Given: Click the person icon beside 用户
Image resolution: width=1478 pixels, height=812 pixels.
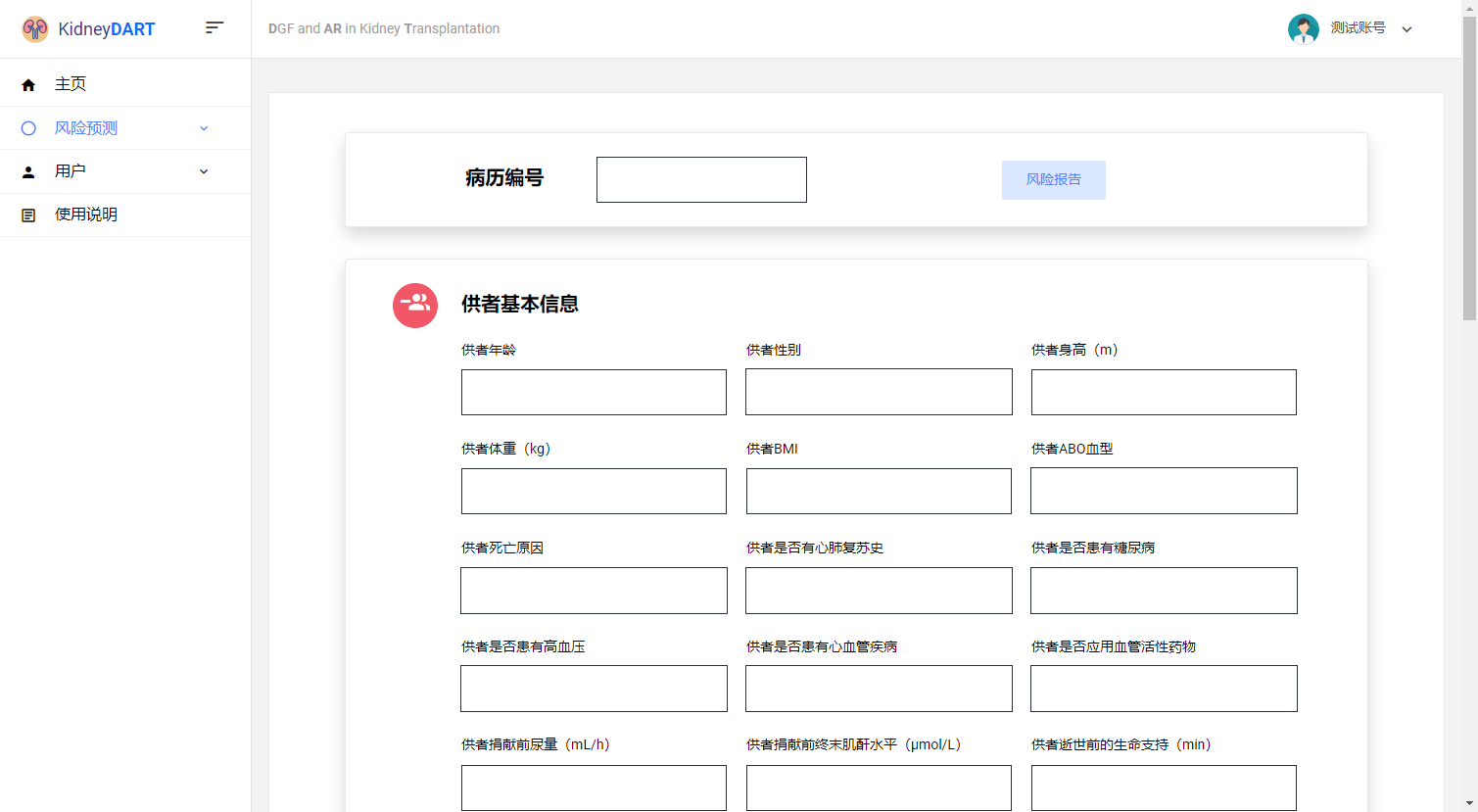Looking at the screenshot, I should (28, 171).
